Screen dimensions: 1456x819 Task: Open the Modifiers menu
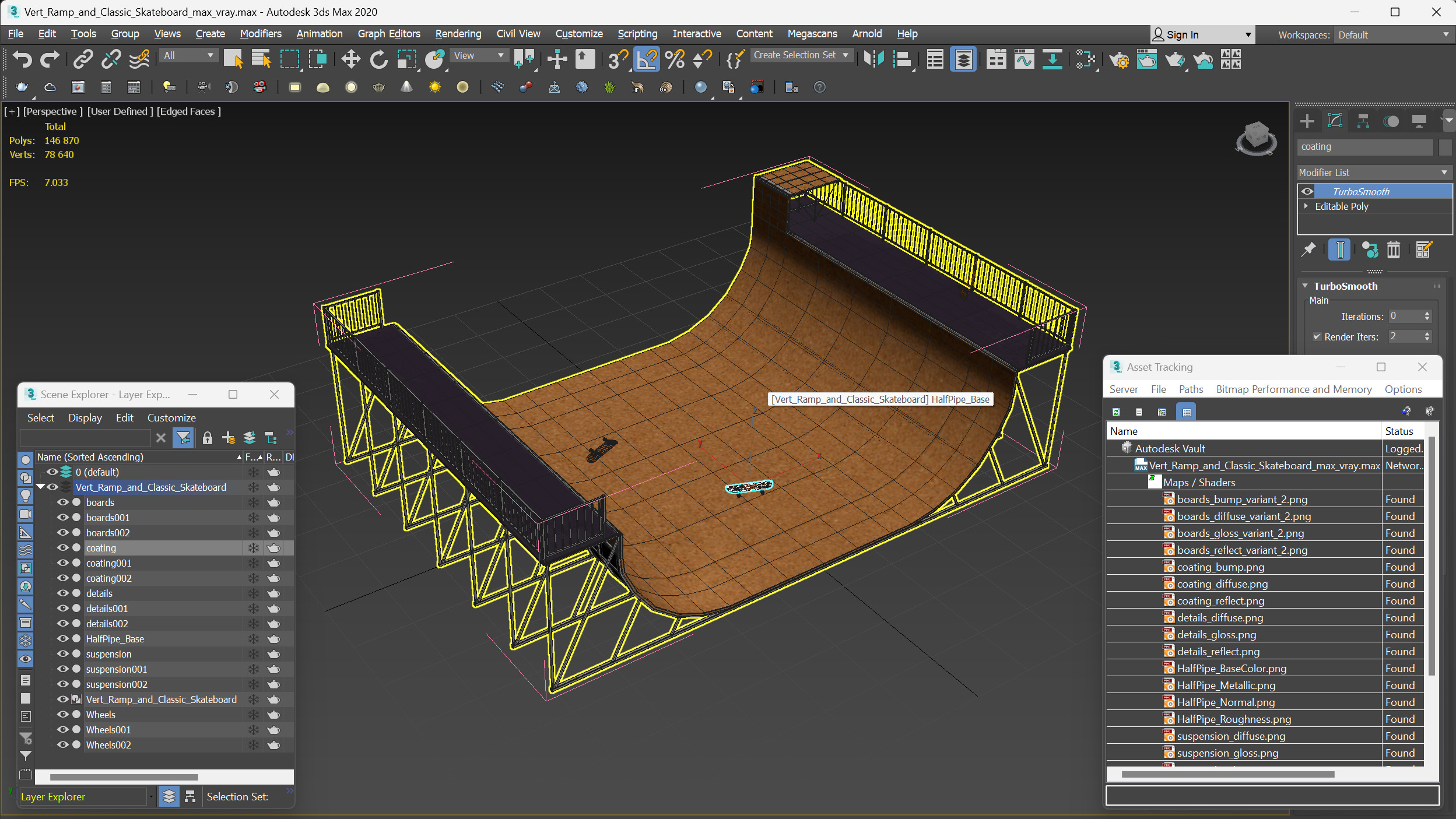tap(260, 33)
